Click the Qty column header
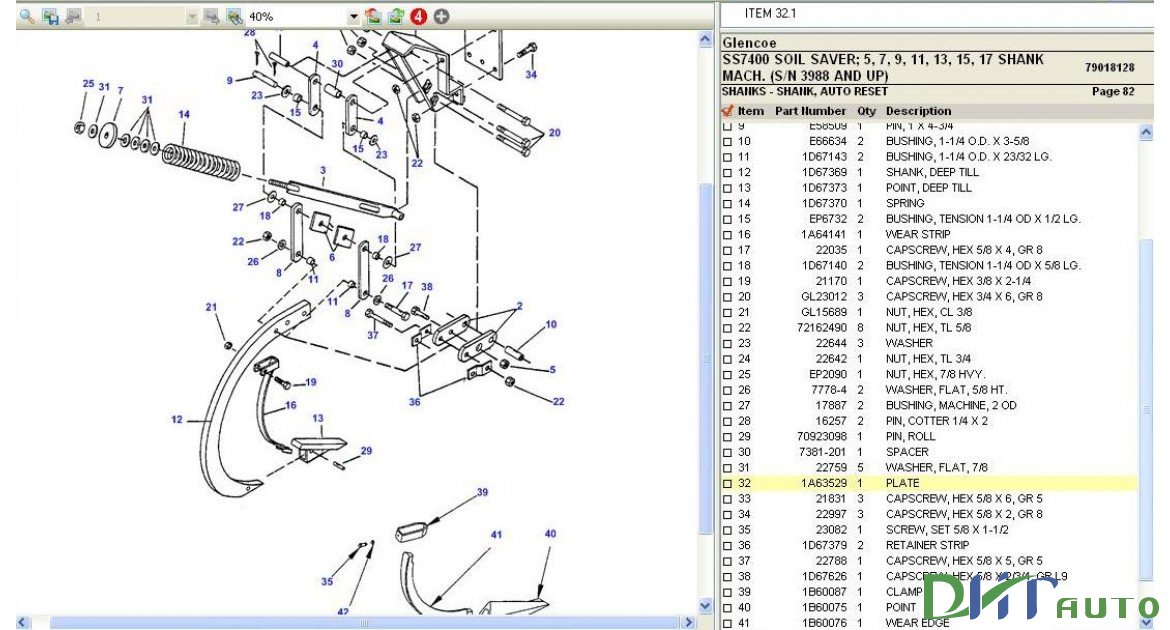The image size is (1170, 630). [x=866, y=110]
